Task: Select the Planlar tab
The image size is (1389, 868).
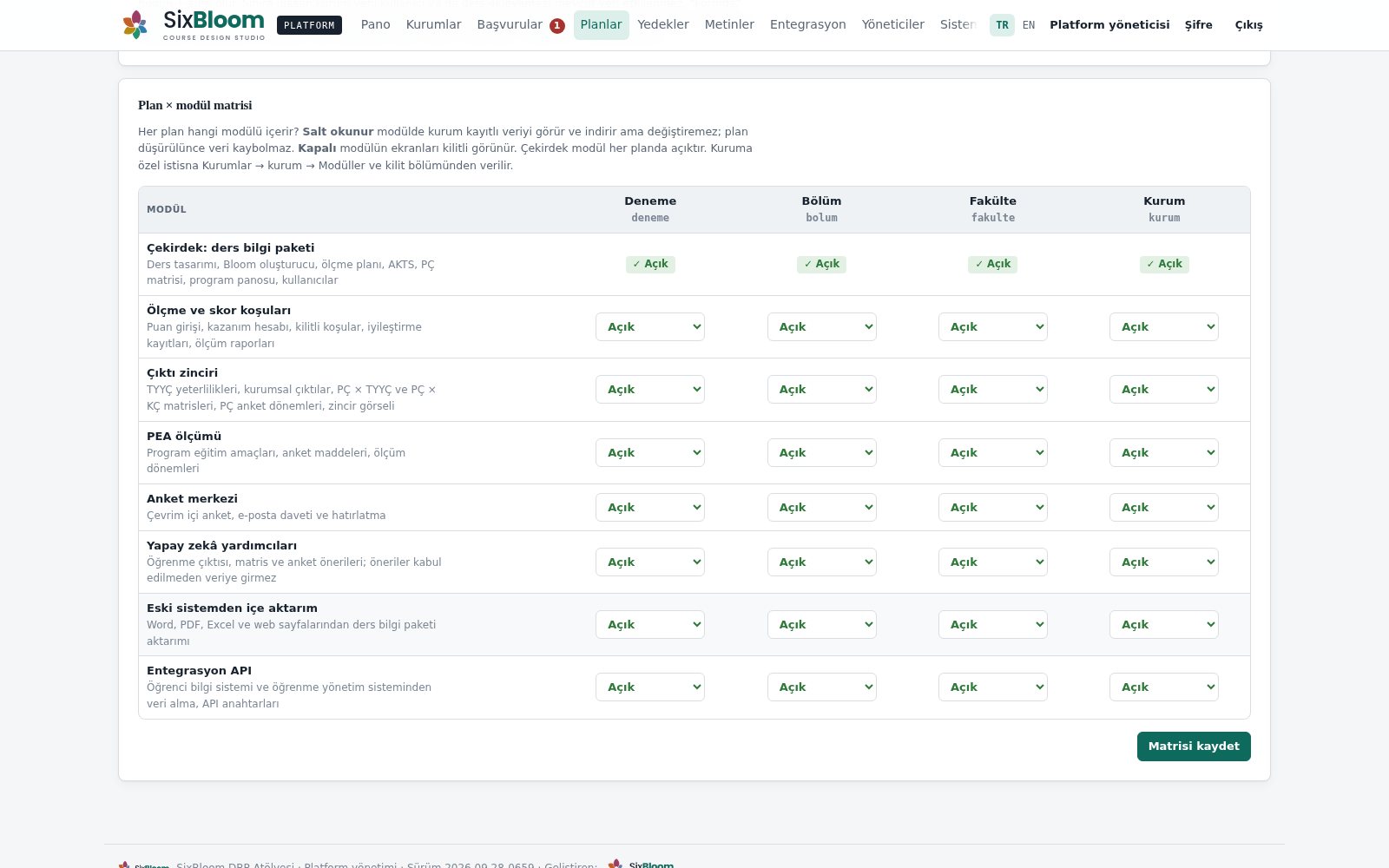Action: coord(601,24)
